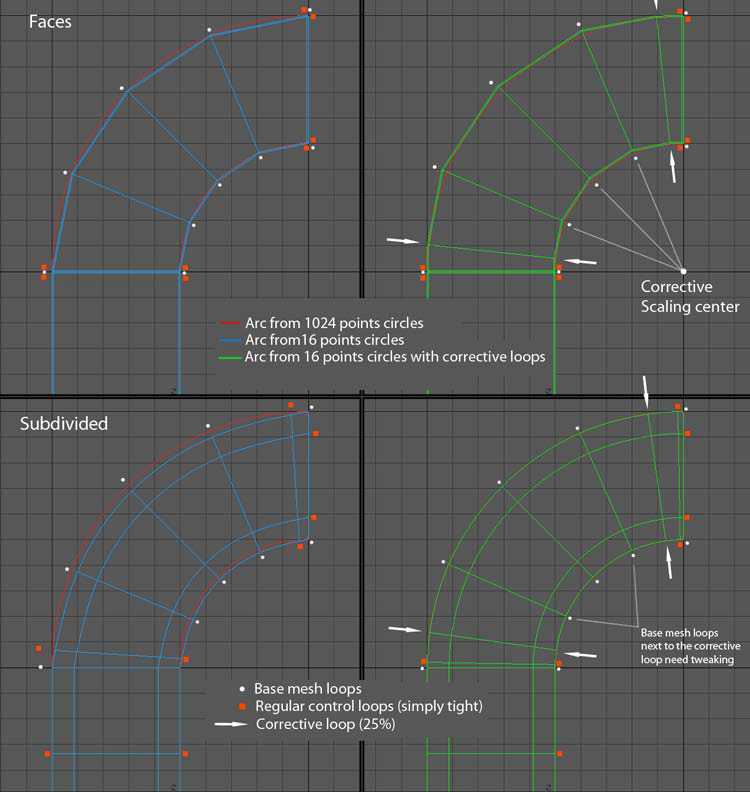Image resolution: width=750 pixels, height=792 pixels.
Task: Click the blue line legend swatch
Action: [x=230, y=340]
